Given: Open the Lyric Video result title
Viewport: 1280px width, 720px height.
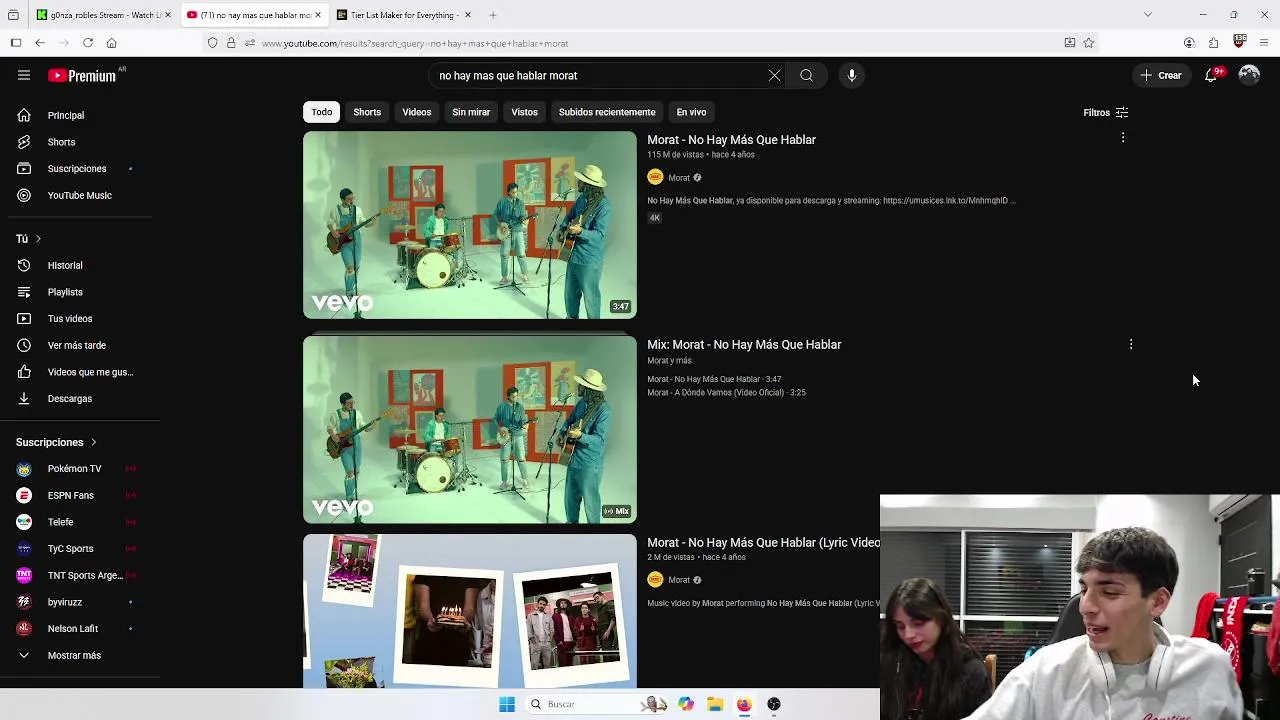Looking at the screenshot, I should pos(763,542).
